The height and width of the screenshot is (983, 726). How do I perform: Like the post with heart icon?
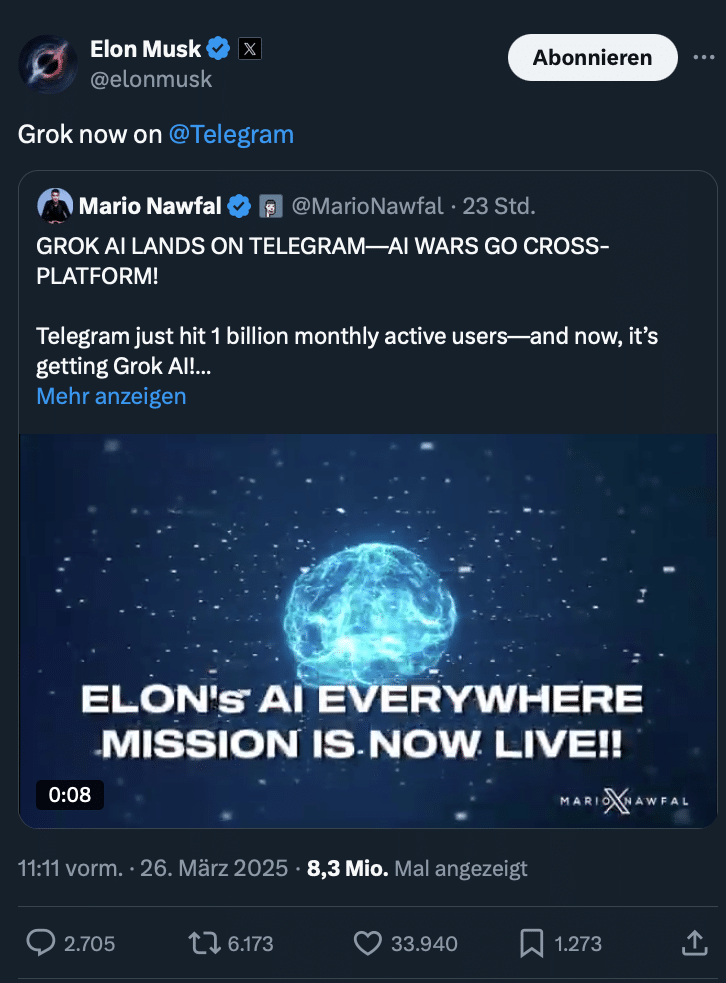click(369, 943)
